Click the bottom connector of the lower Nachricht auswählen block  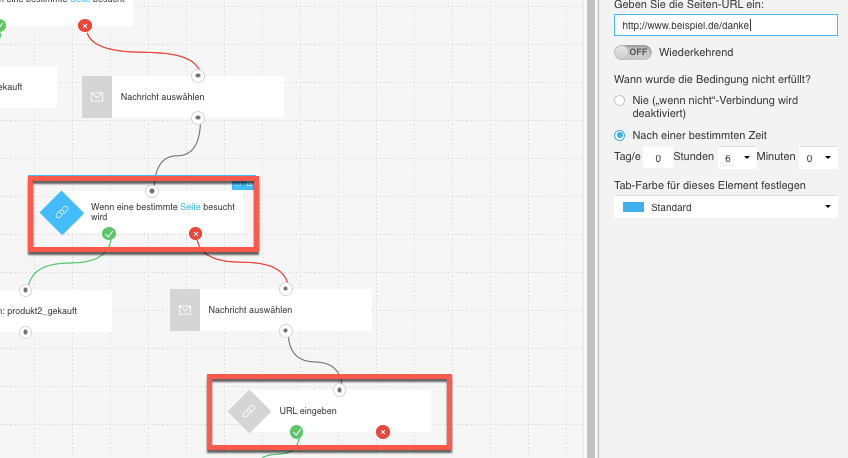point(286,330)
